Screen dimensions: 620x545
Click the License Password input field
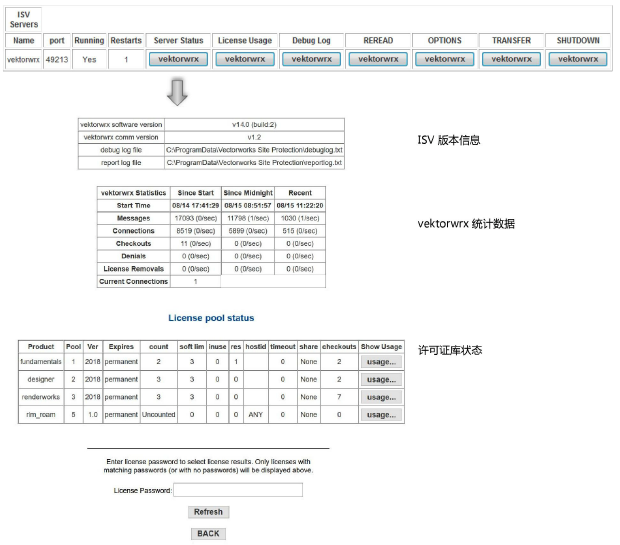(238, 490)
